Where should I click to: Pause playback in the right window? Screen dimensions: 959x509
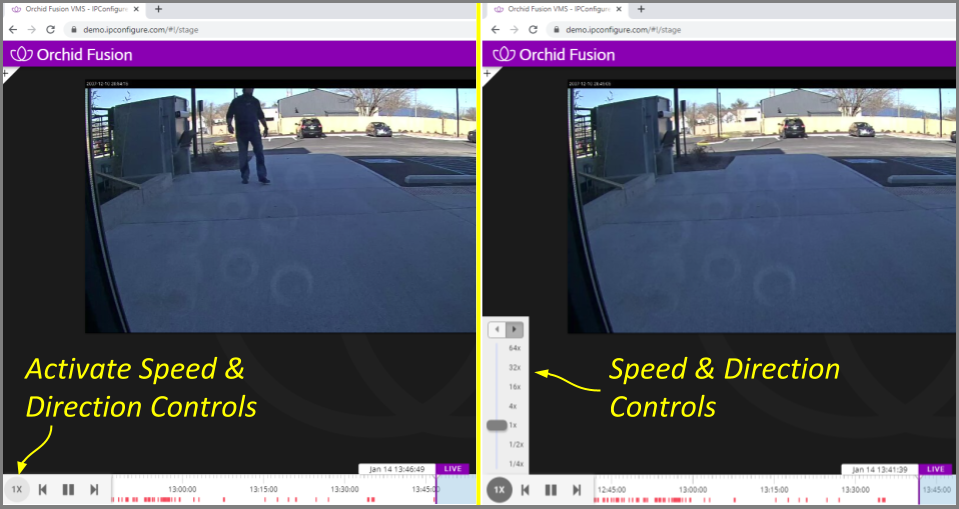pyautogui.click(x=551, y=489)
